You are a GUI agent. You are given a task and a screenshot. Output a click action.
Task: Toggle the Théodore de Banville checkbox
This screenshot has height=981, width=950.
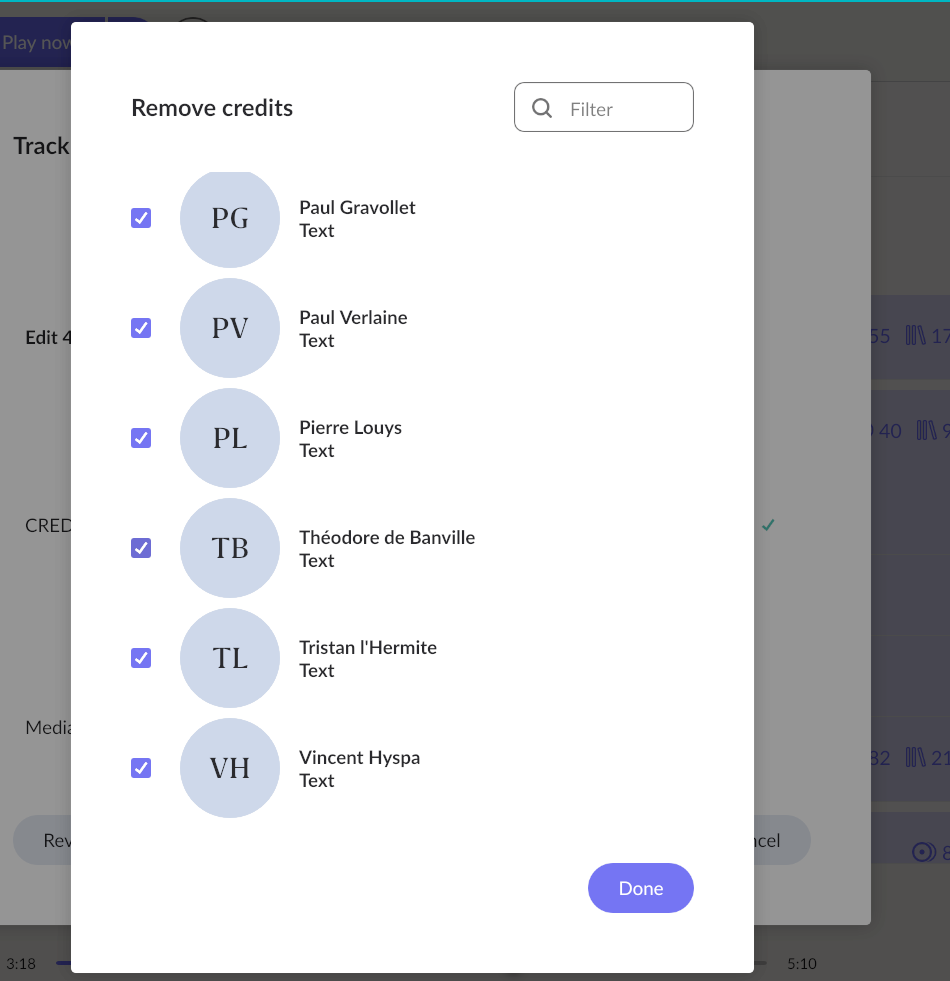click(141, 548)
